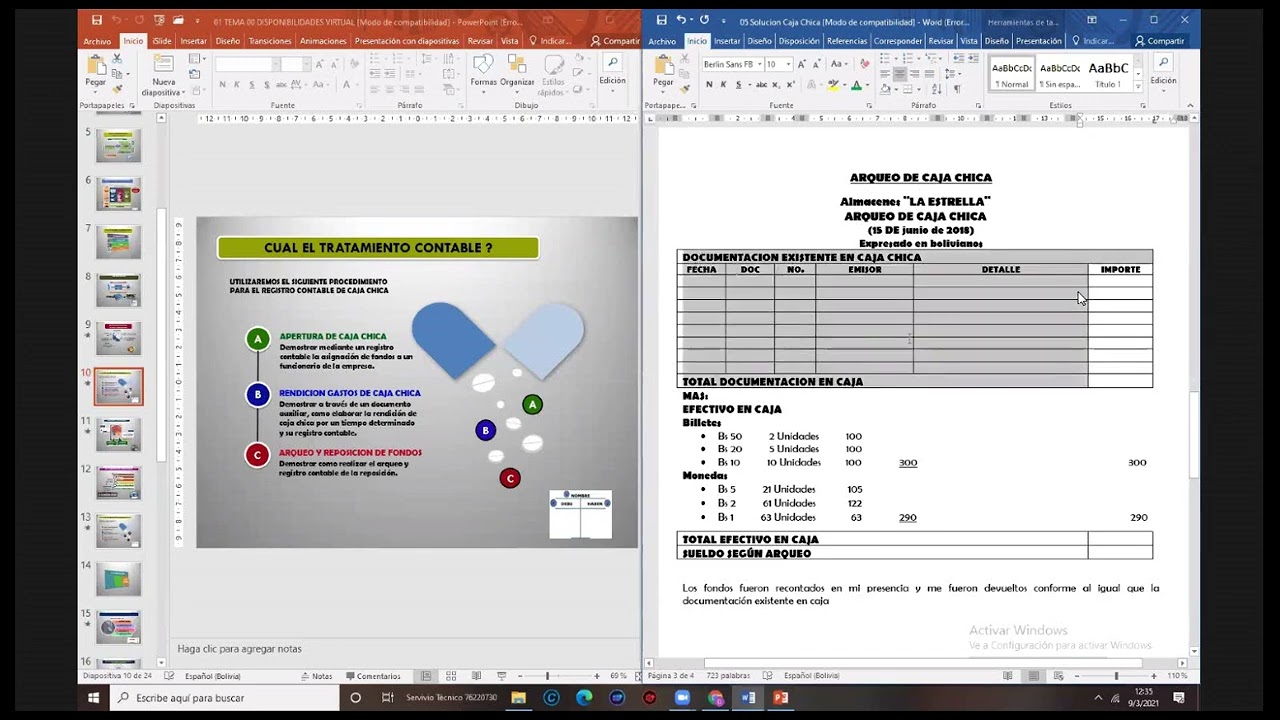Open the Berlin Sans FB font dropdown

click(760, 64)
